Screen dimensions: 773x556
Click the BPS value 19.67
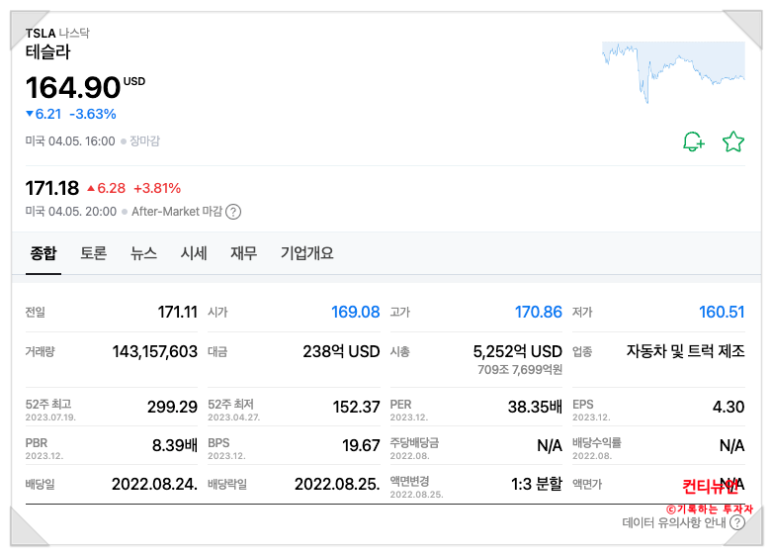(x=361, y=446)
